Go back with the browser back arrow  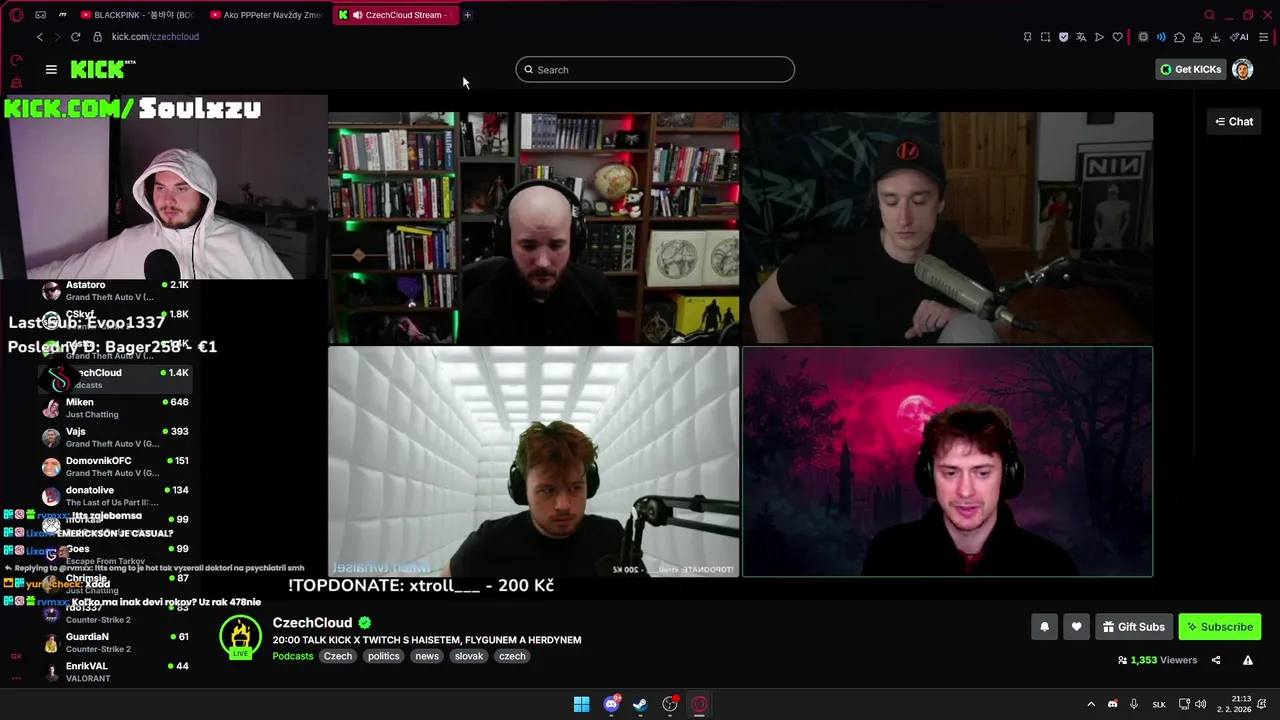click(40, 37)
